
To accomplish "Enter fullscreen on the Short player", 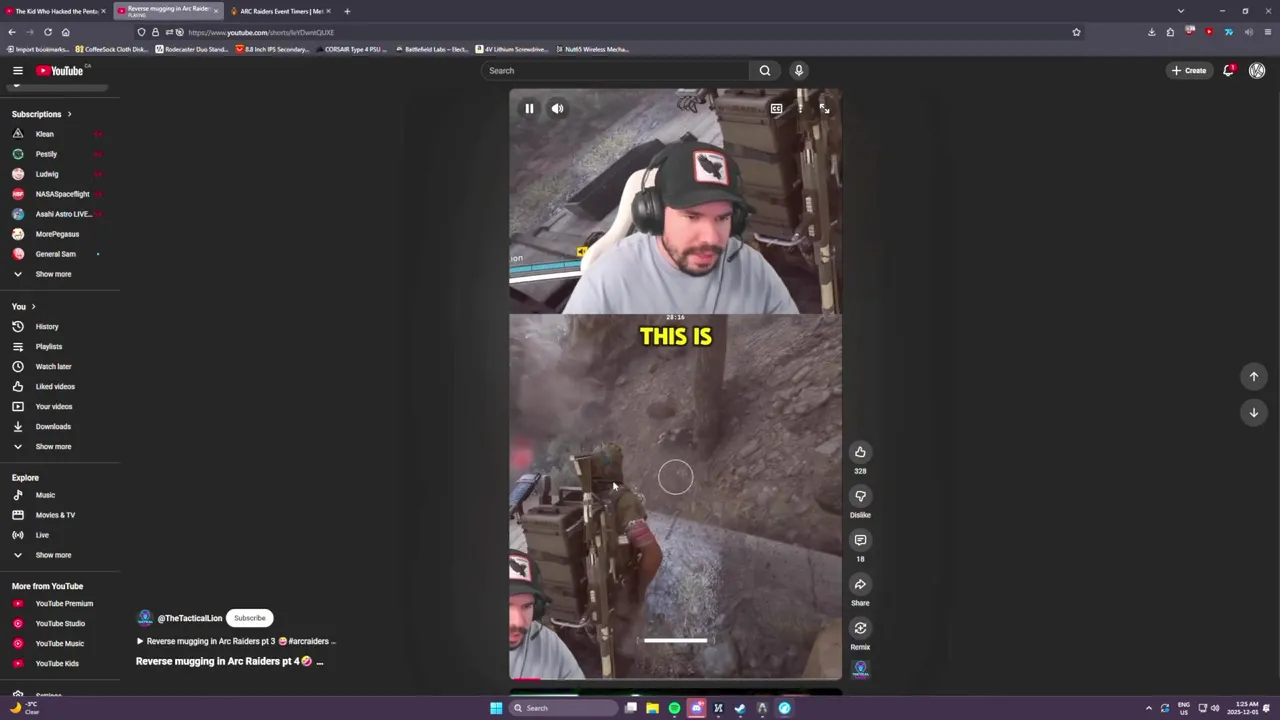I will (824, 108).
